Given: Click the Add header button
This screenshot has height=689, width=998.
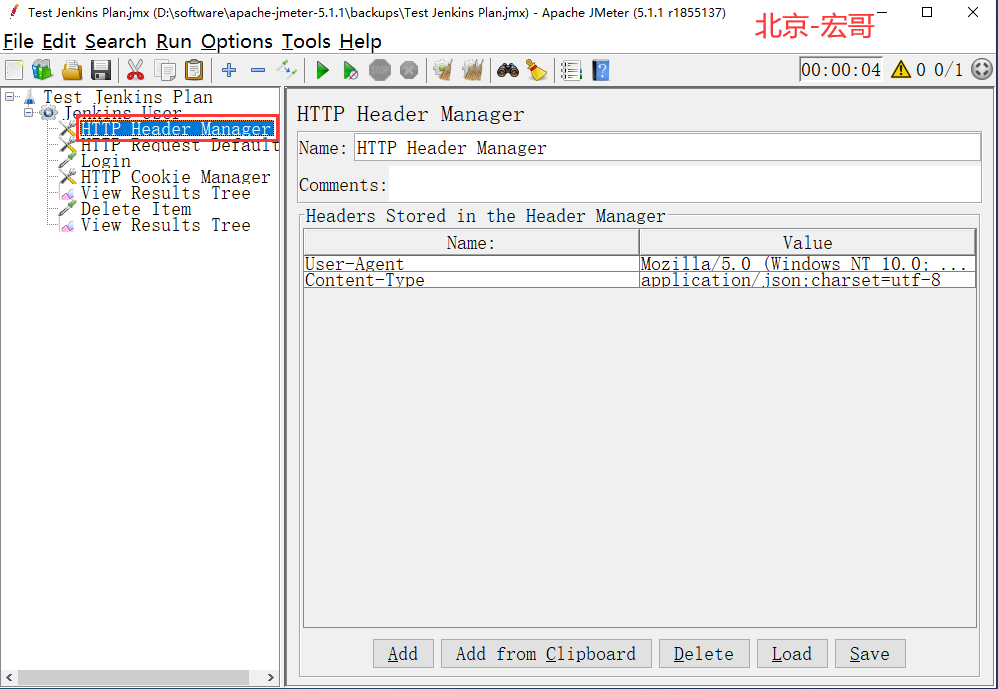Looking at the screenshot, I should point(404,653).
